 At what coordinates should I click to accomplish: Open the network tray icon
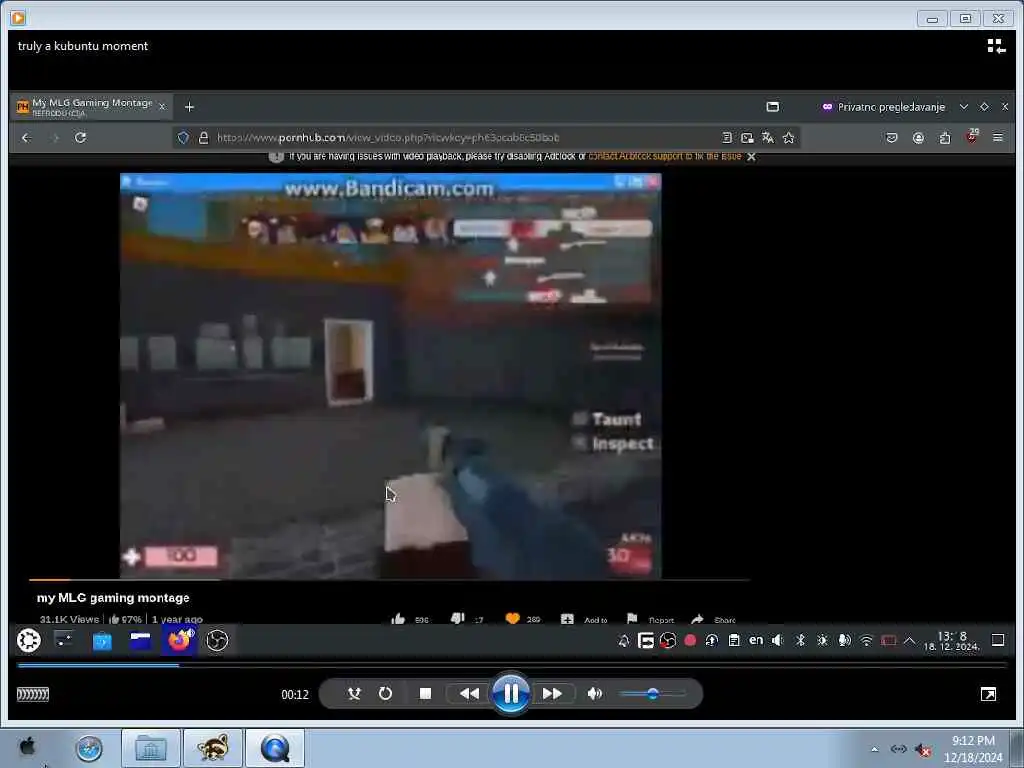point(899,749)
